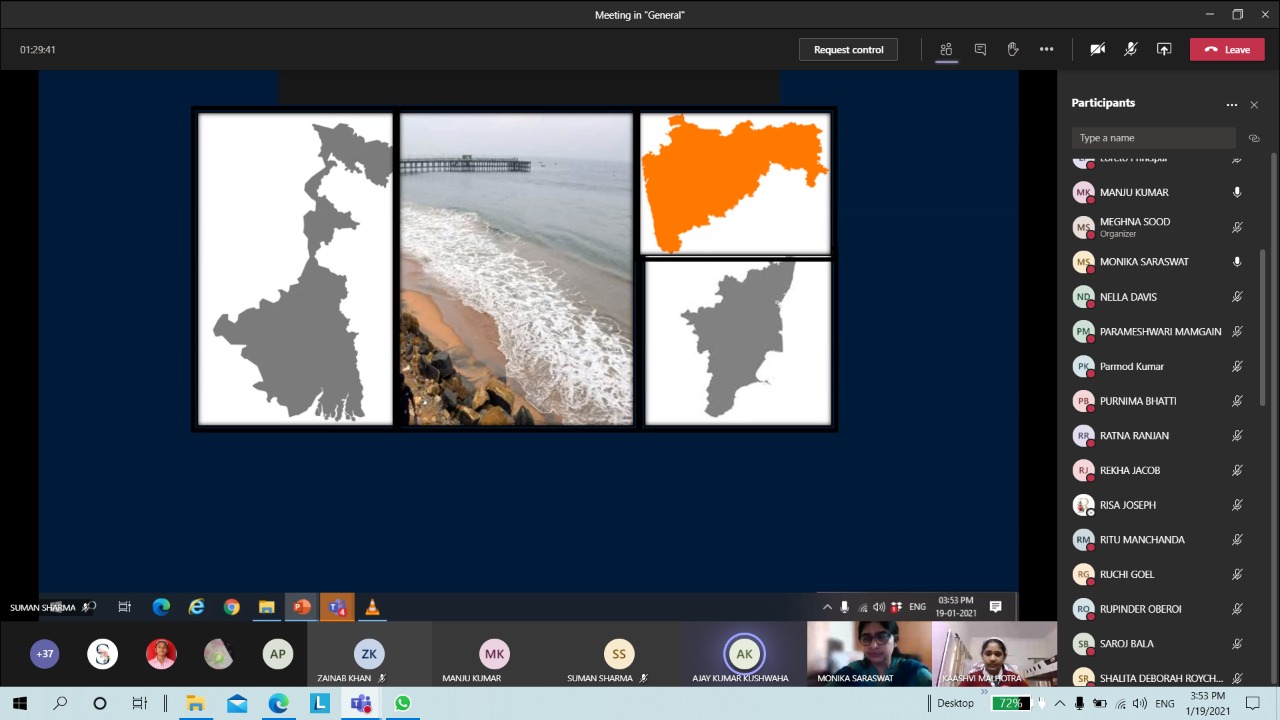Select Nella Davis in the participants list
The image size is (1280, 720).
[x=1128, y=297]
